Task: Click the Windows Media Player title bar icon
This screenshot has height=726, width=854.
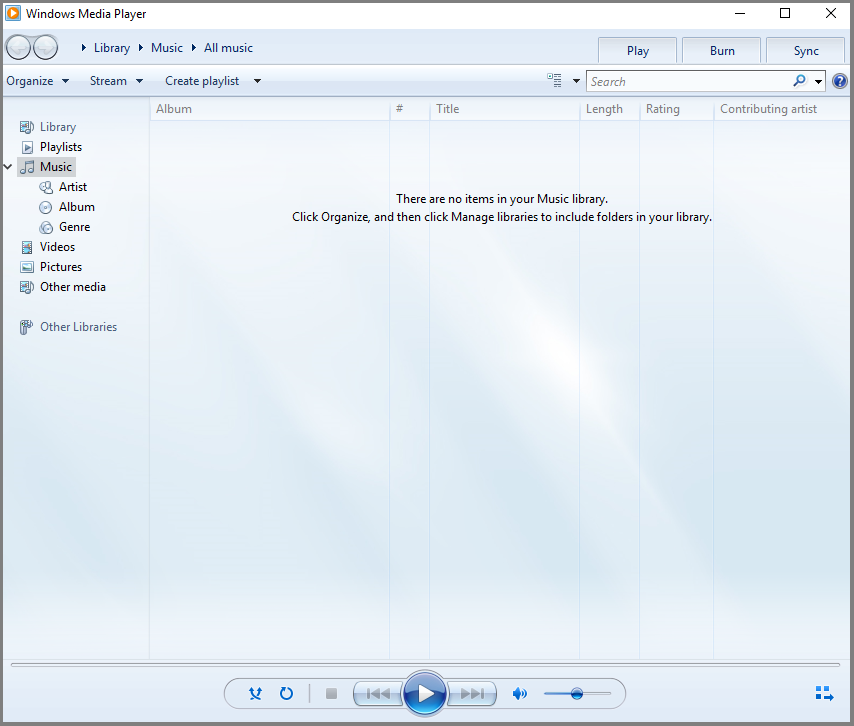Action: click(x=13, y=13)
